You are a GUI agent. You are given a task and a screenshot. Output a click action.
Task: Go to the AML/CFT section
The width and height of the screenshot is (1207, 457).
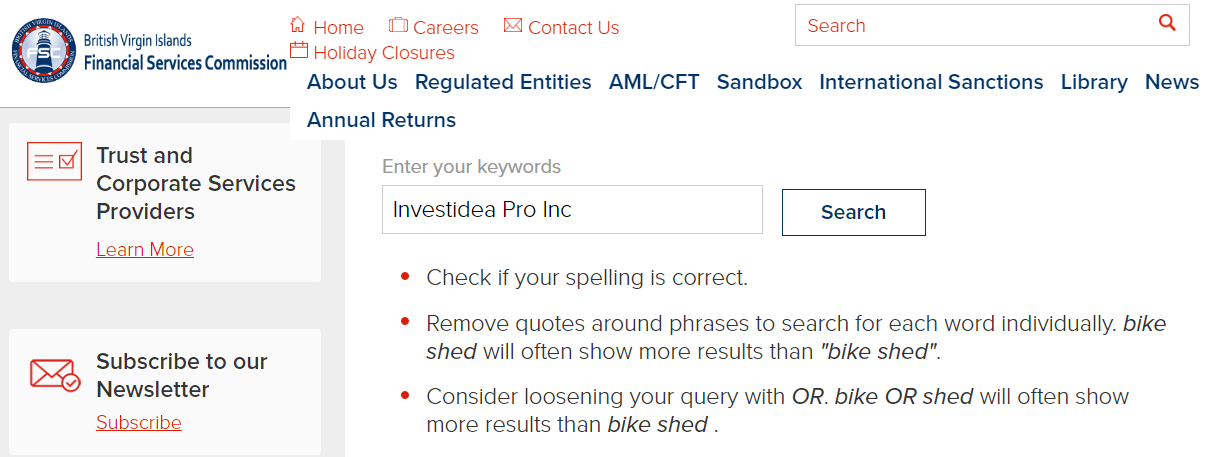click(x=654, y=82)
